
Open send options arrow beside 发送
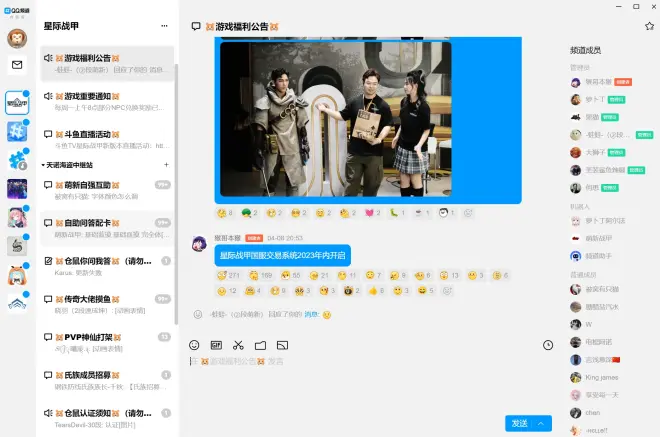coord(543,423)
